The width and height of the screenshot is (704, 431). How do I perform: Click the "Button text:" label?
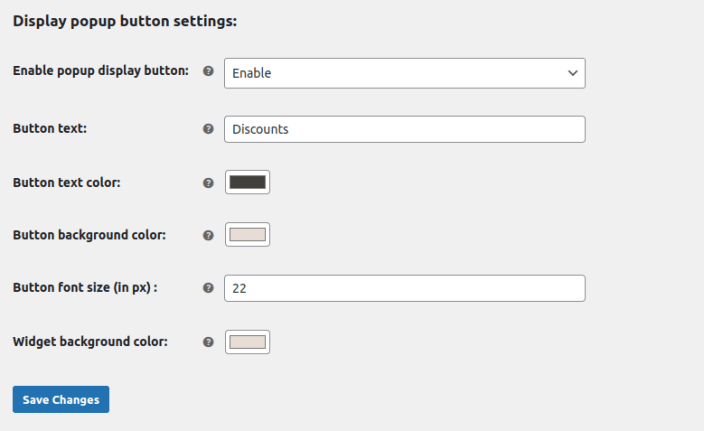(x=49, y=128)
